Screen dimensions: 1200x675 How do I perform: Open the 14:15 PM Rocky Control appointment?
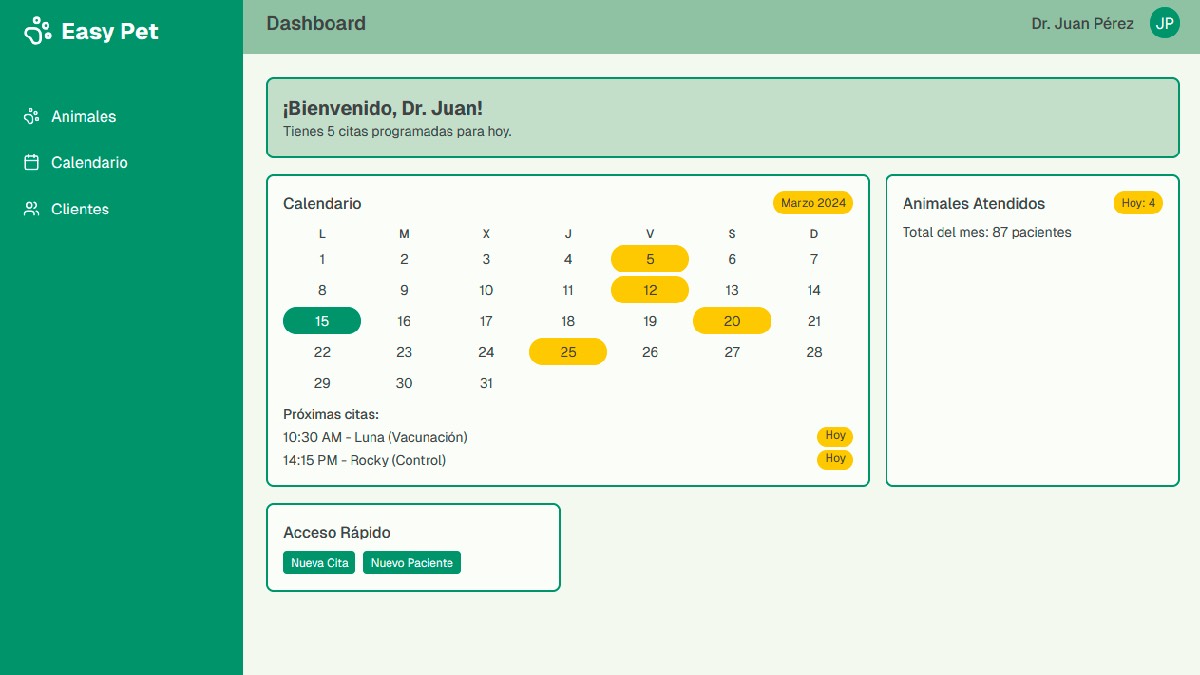click(x=364, y=460)
